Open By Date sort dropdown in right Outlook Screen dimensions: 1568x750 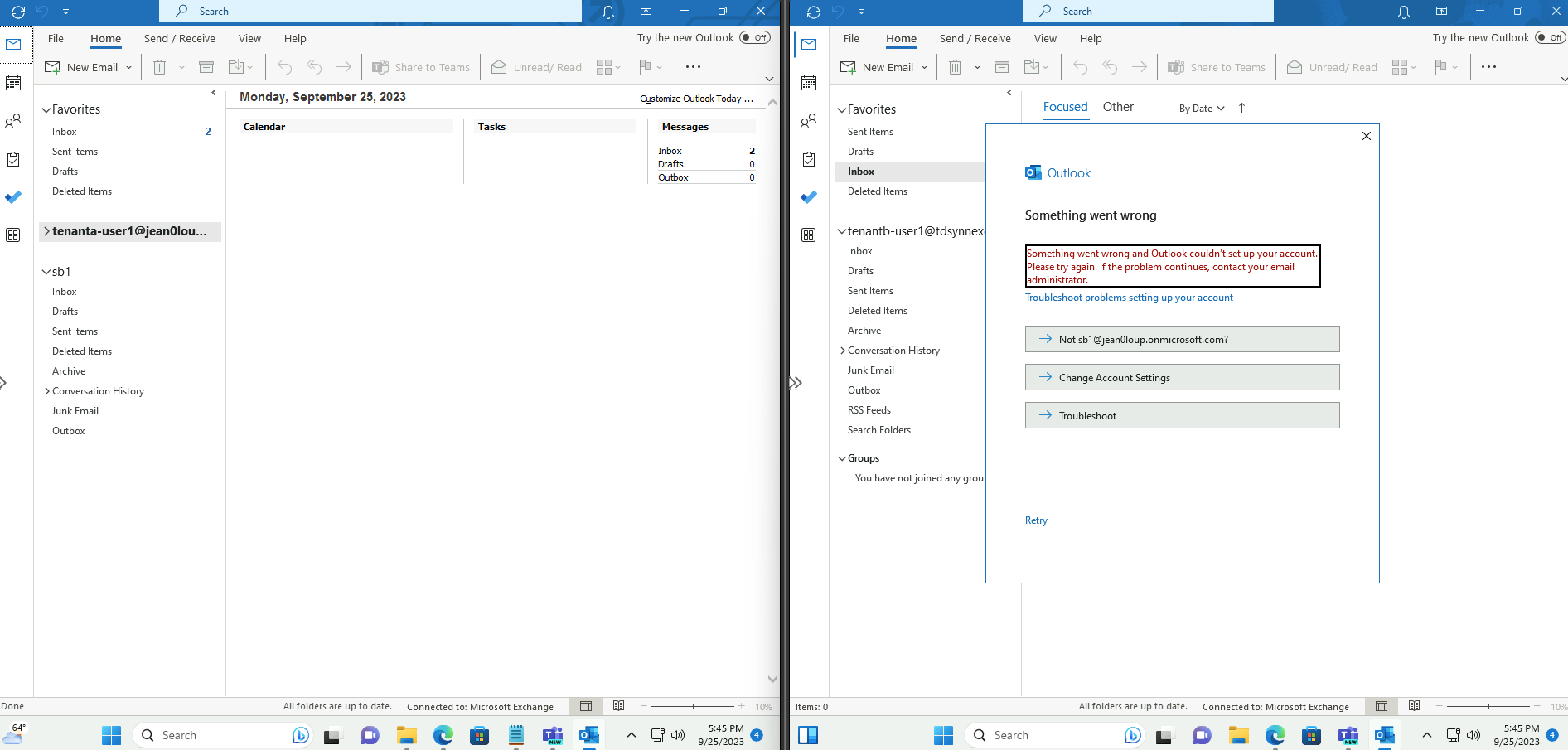(1202, 109)
